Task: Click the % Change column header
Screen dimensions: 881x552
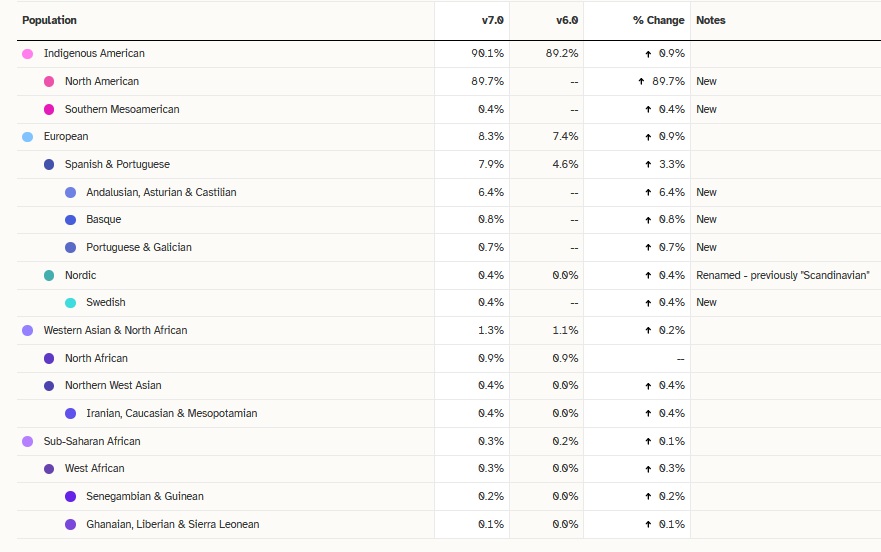Action: tap(658, 20)
